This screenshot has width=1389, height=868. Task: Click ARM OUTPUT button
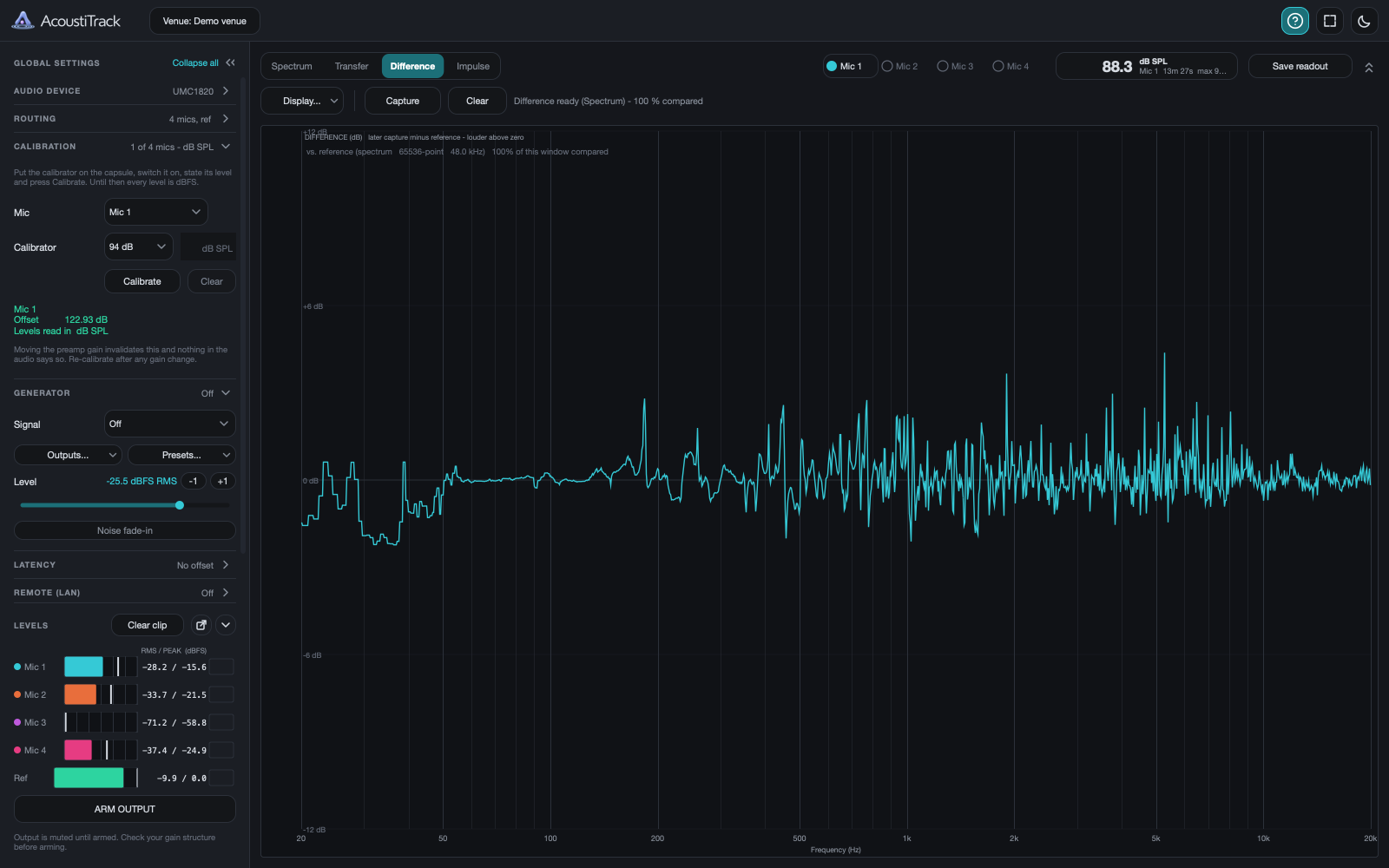(x=125, y=809)
